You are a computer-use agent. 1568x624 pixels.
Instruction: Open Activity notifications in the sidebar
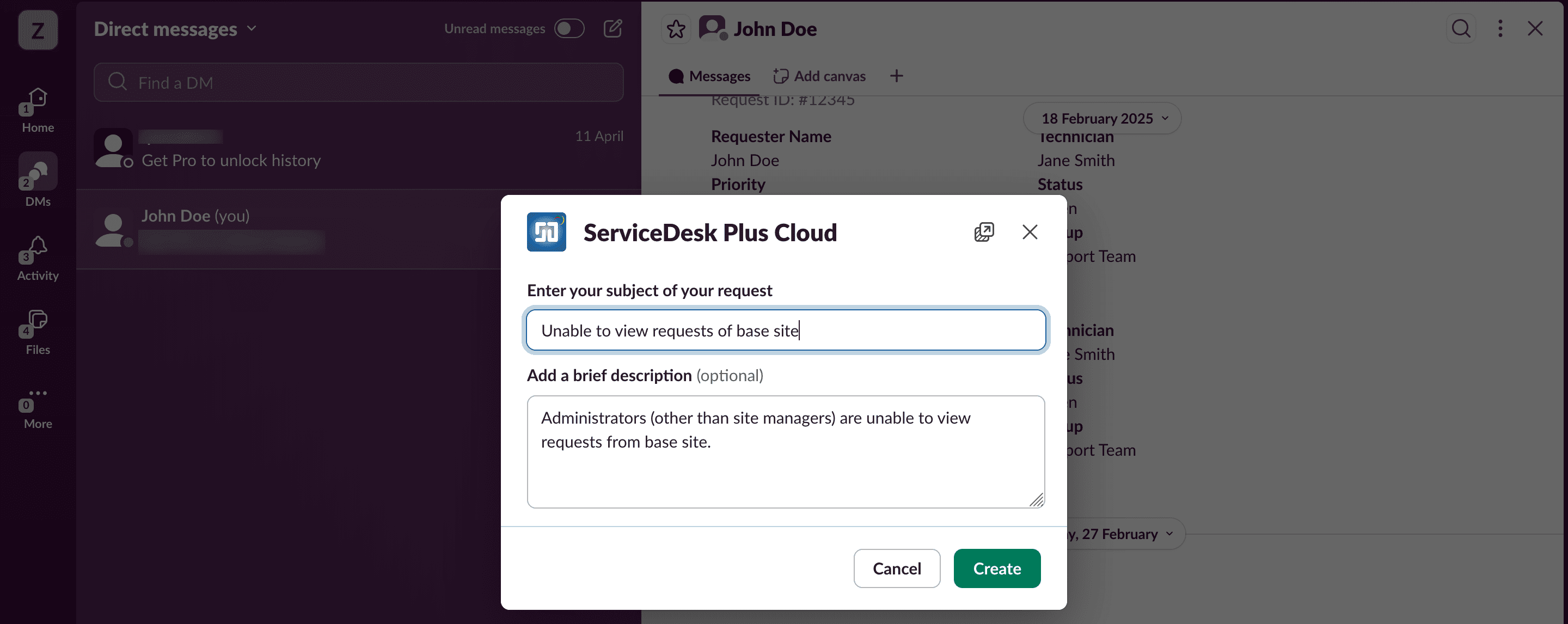click(x=38, y=258)
